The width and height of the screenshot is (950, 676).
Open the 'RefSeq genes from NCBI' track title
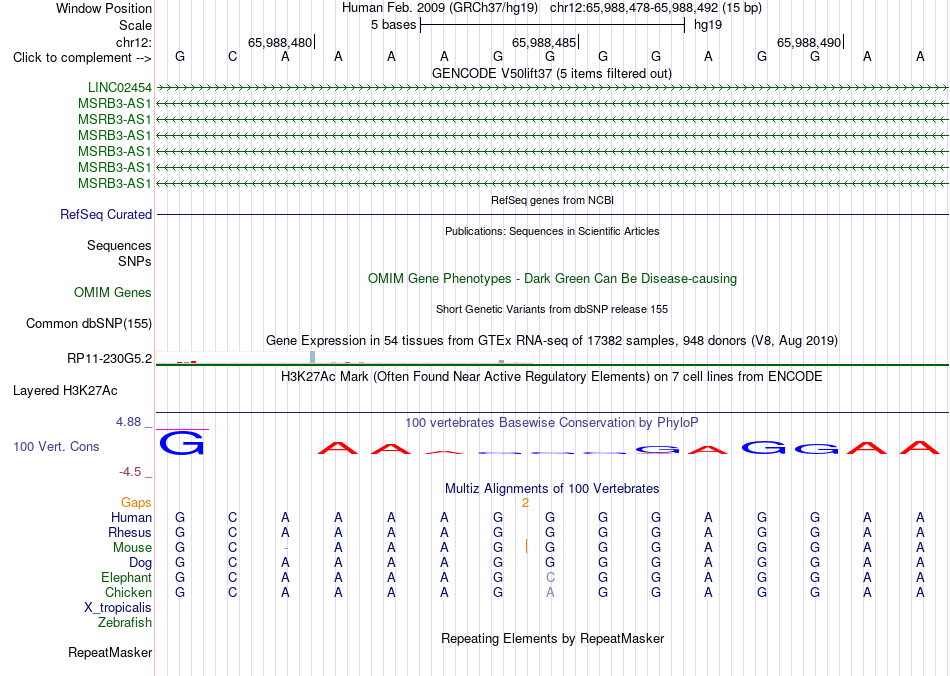click(552, 200)
